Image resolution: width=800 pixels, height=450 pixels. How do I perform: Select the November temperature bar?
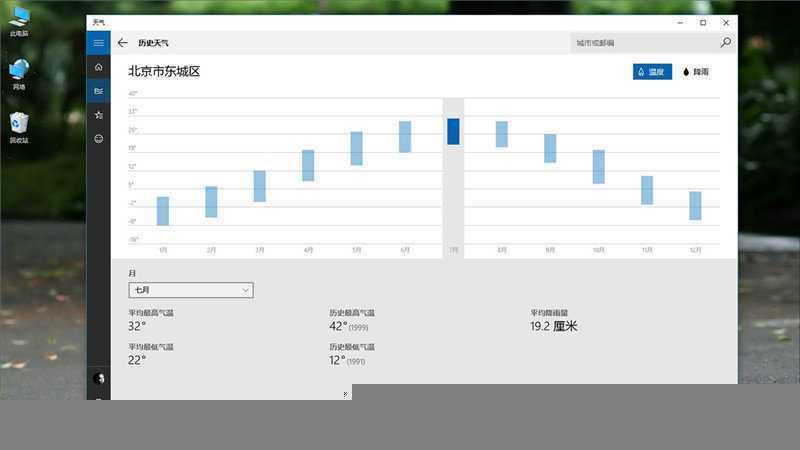point(647,190)
